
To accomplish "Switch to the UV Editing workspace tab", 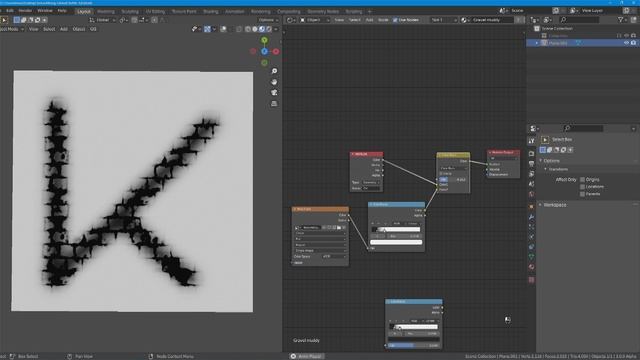I will [x=156, y=11].
